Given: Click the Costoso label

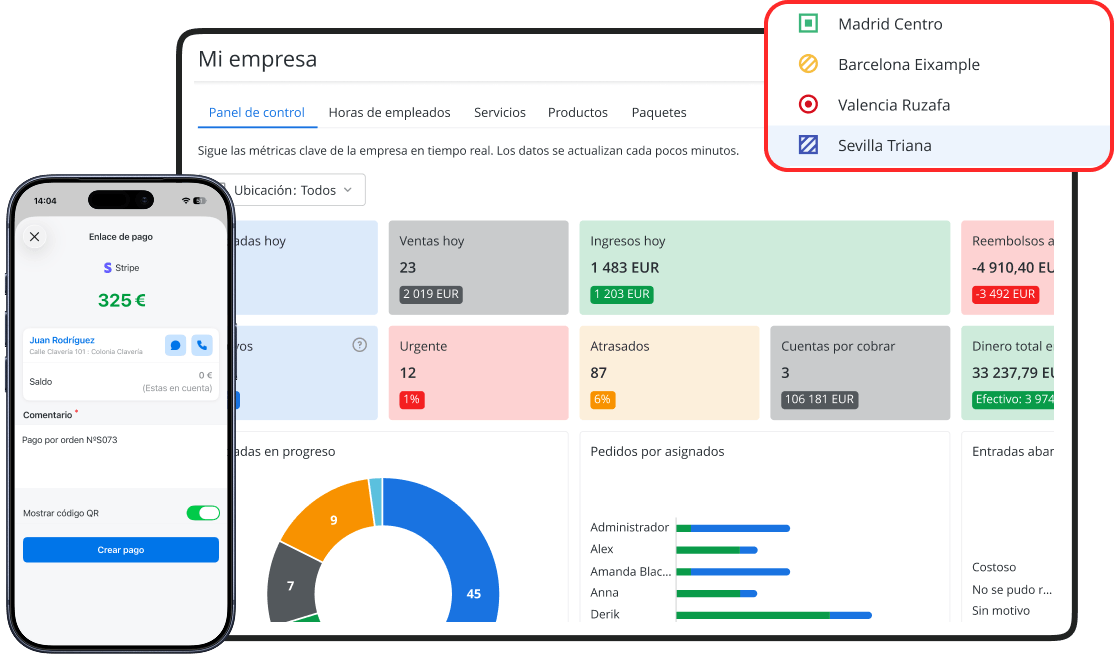Looking at the screenshot, I should tap(994, 567).
